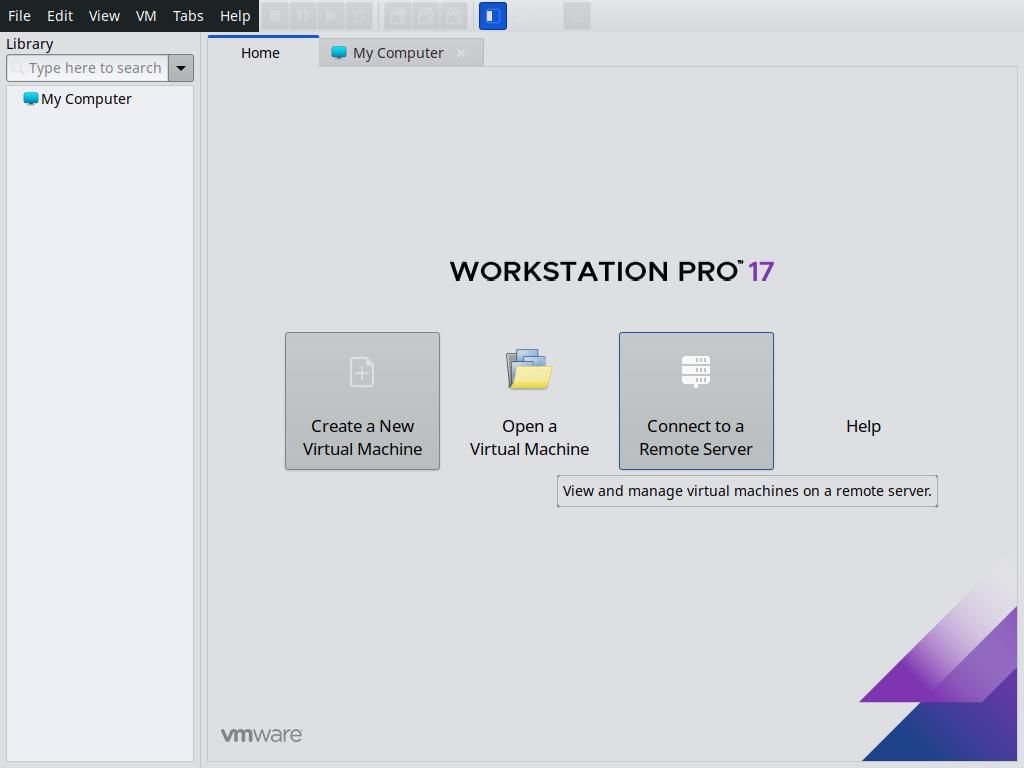The width and height of the screenshot is (1024, 768).
Task: Click the suspend (pause) toolbar icon
Action: tap(303, 16)
